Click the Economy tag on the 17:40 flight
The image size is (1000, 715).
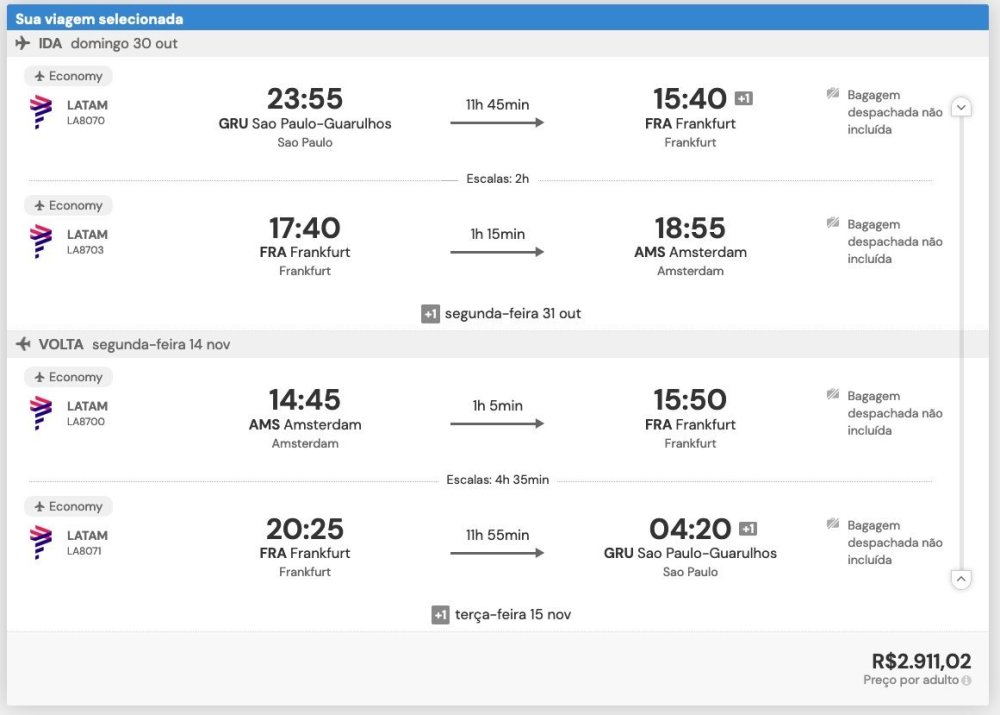[68, 206]
